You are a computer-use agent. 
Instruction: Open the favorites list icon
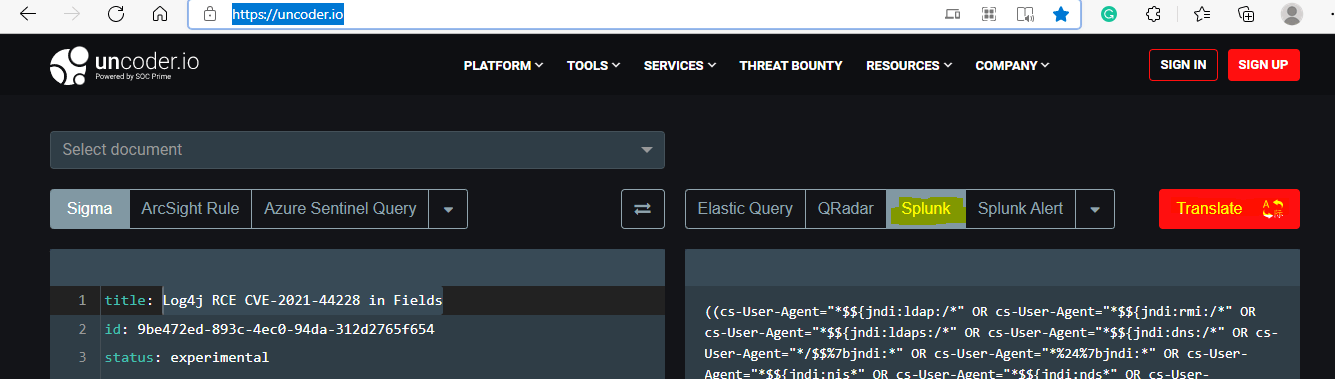click(x=1201, y=15)
